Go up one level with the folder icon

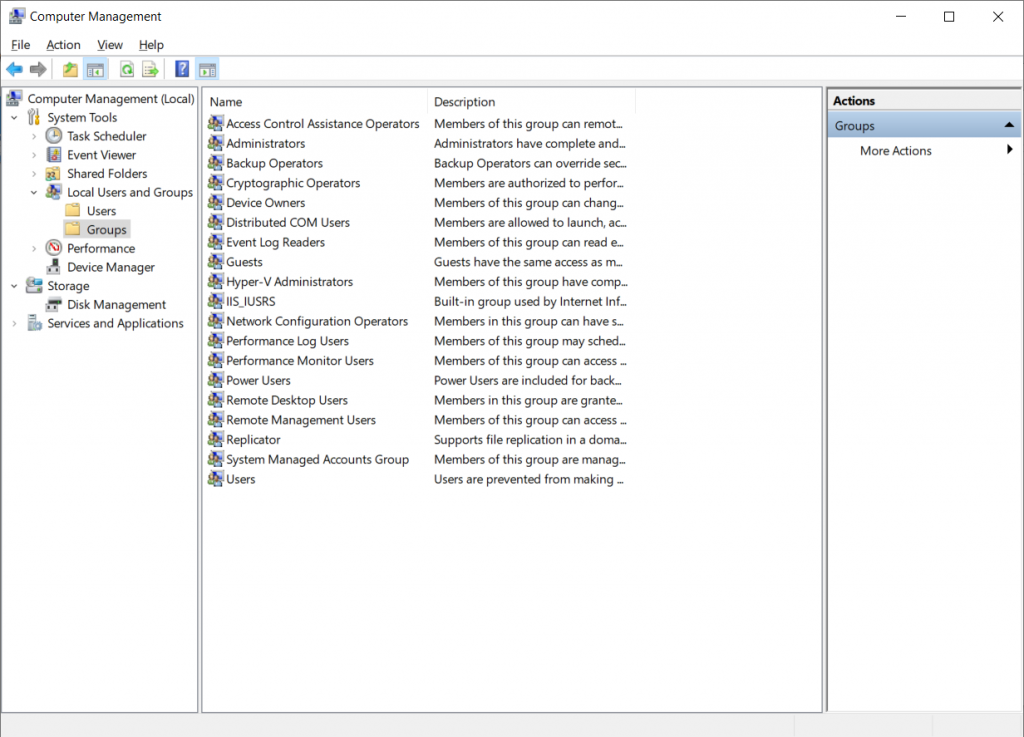71,69
